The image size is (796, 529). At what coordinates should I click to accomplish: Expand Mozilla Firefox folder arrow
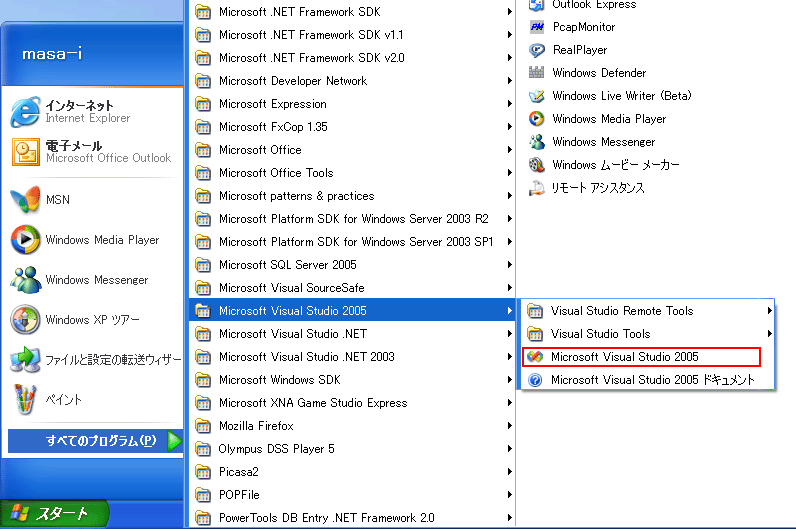(509, 425)
